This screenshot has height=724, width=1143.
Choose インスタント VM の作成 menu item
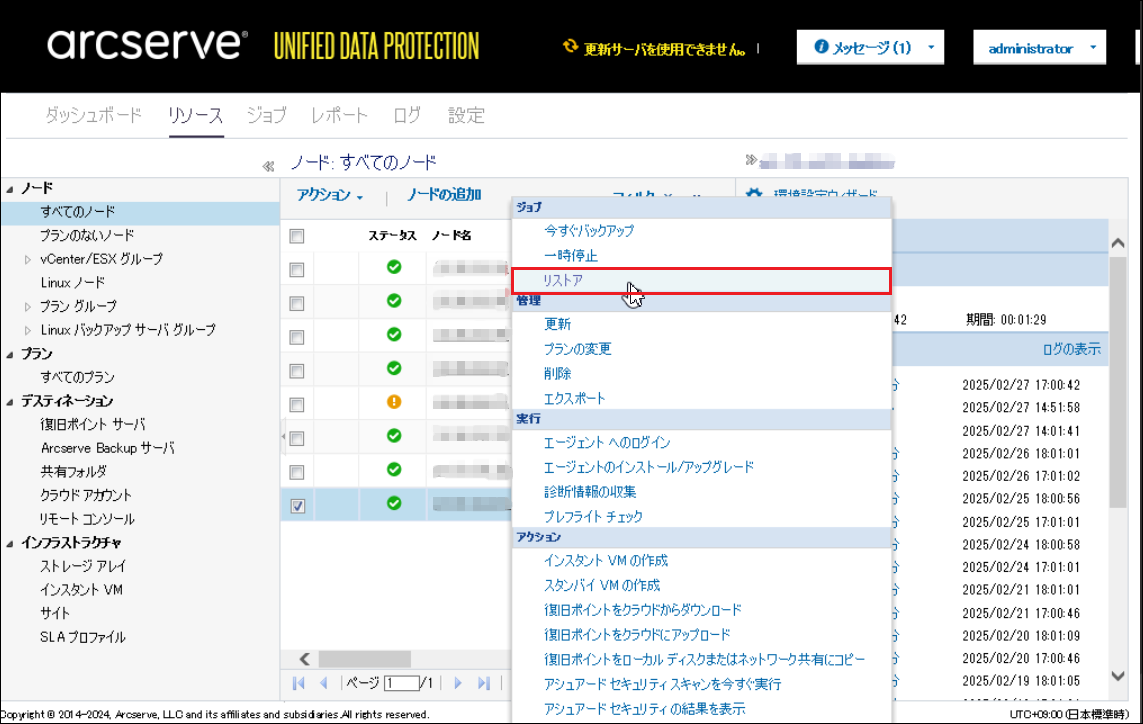(x=606, y=560)
